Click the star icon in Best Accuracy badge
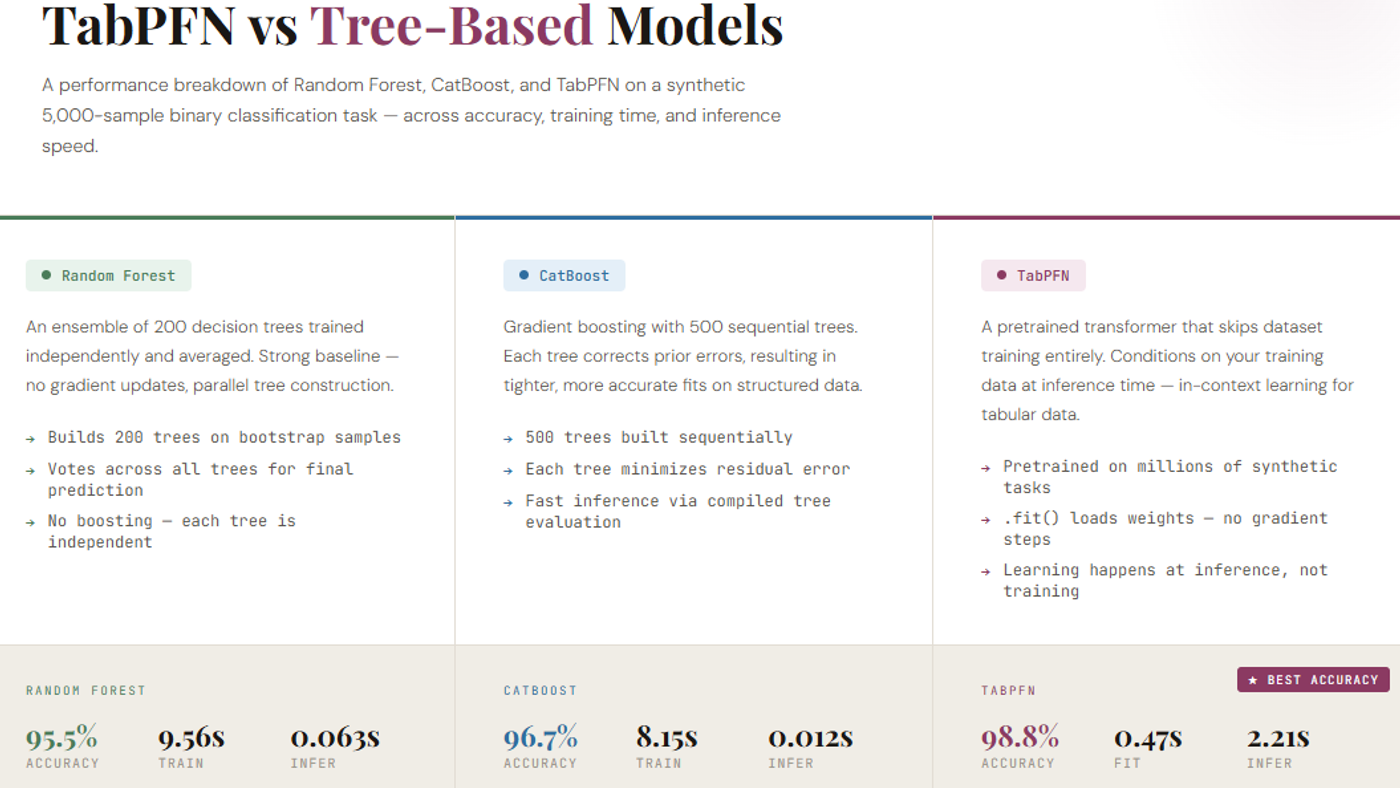1400x788 pixels. pos(1254,680)
